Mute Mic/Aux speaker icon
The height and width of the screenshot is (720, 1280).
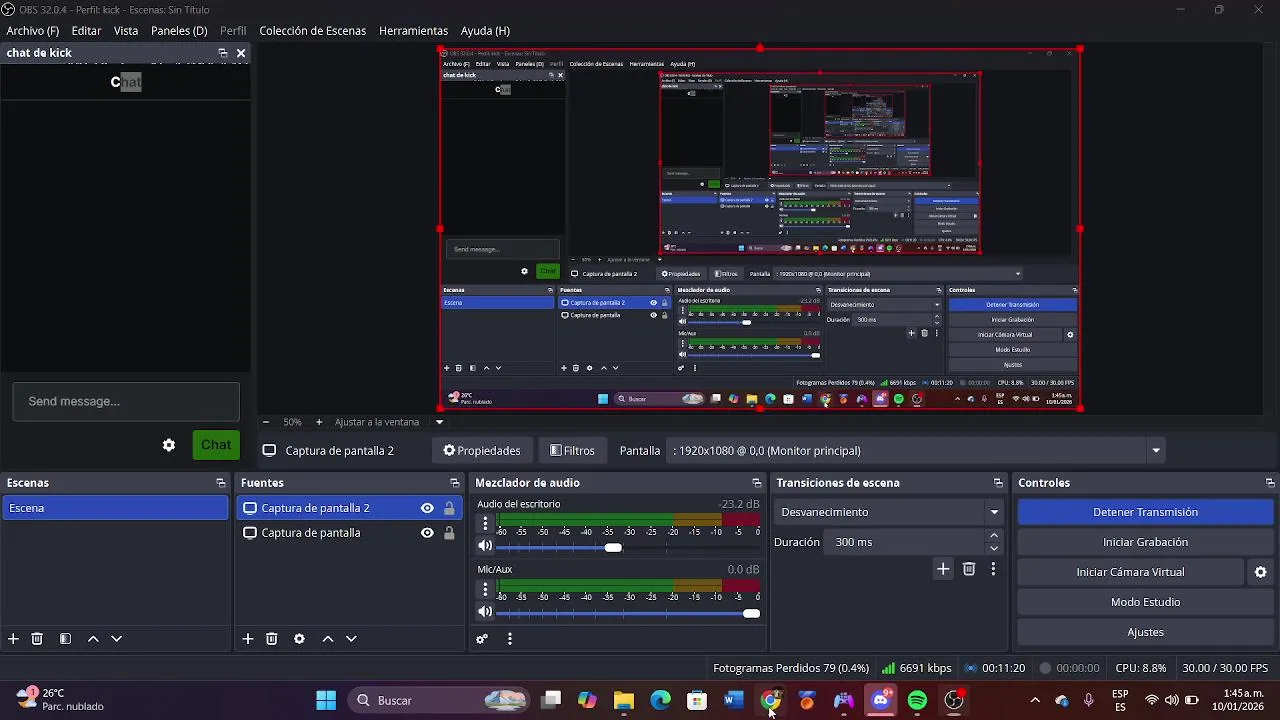(485, 612)
